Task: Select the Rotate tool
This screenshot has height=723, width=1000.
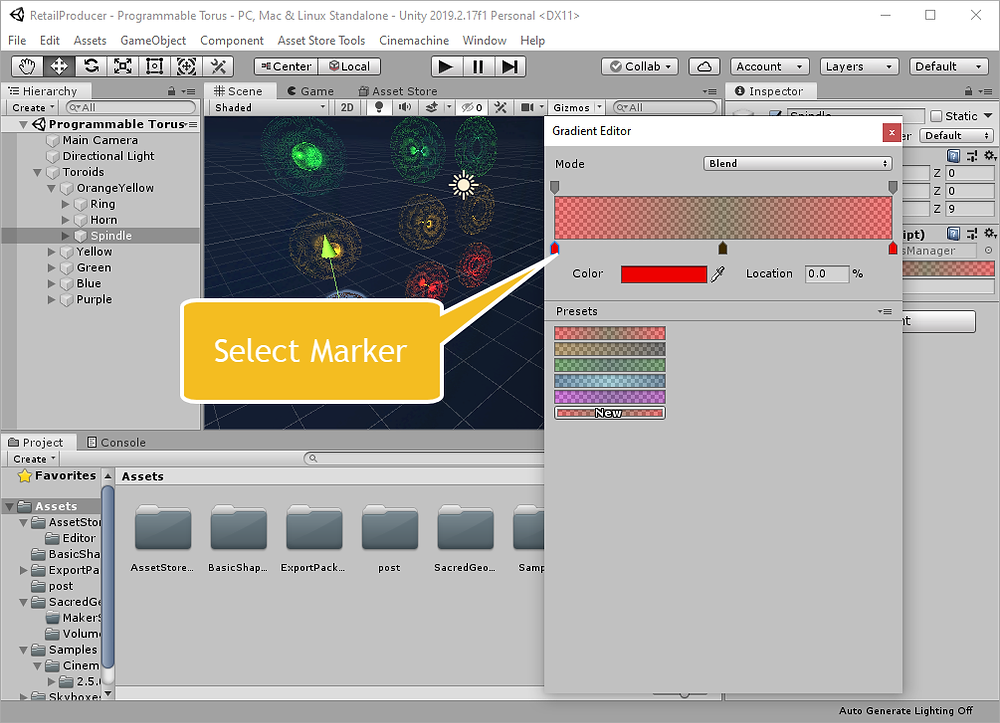Action: [x=91, y=66]
